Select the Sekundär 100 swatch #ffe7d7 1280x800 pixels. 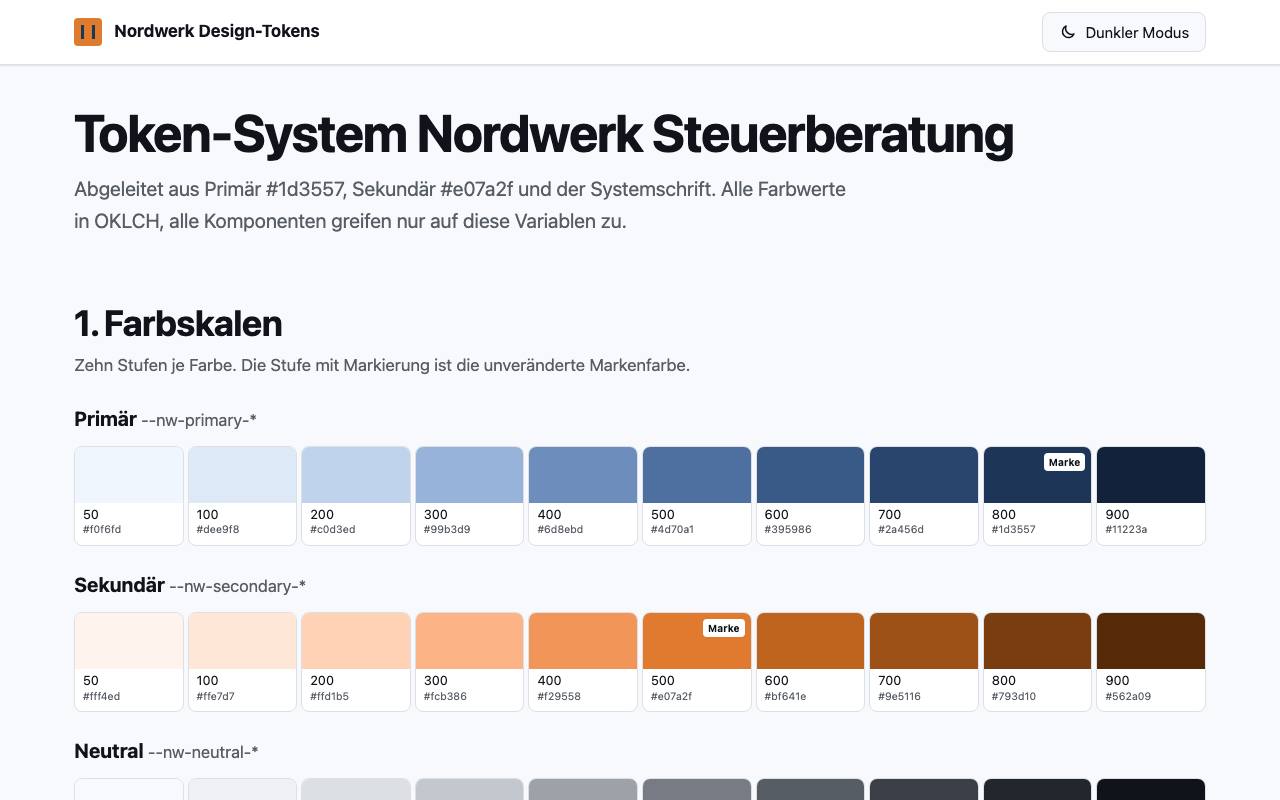[243, 662]
